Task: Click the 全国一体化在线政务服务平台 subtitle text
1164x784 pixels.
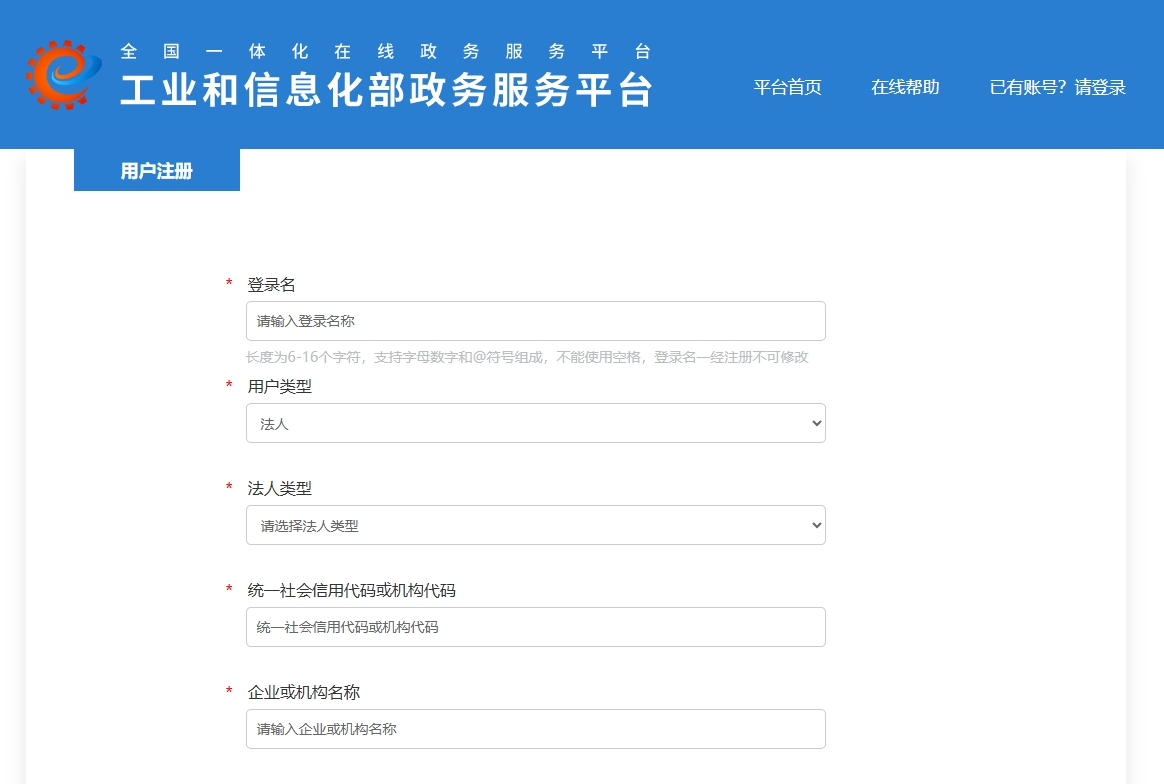Action: pyautogui.click(x=386, y=51)
